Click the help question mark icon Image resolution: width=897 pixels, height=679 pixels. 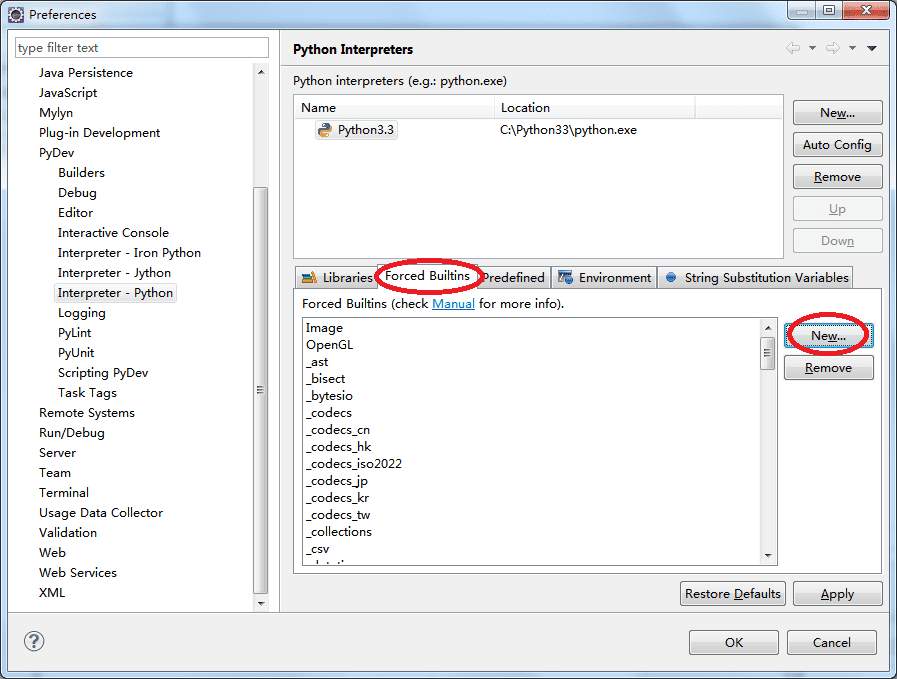[34, 641]
